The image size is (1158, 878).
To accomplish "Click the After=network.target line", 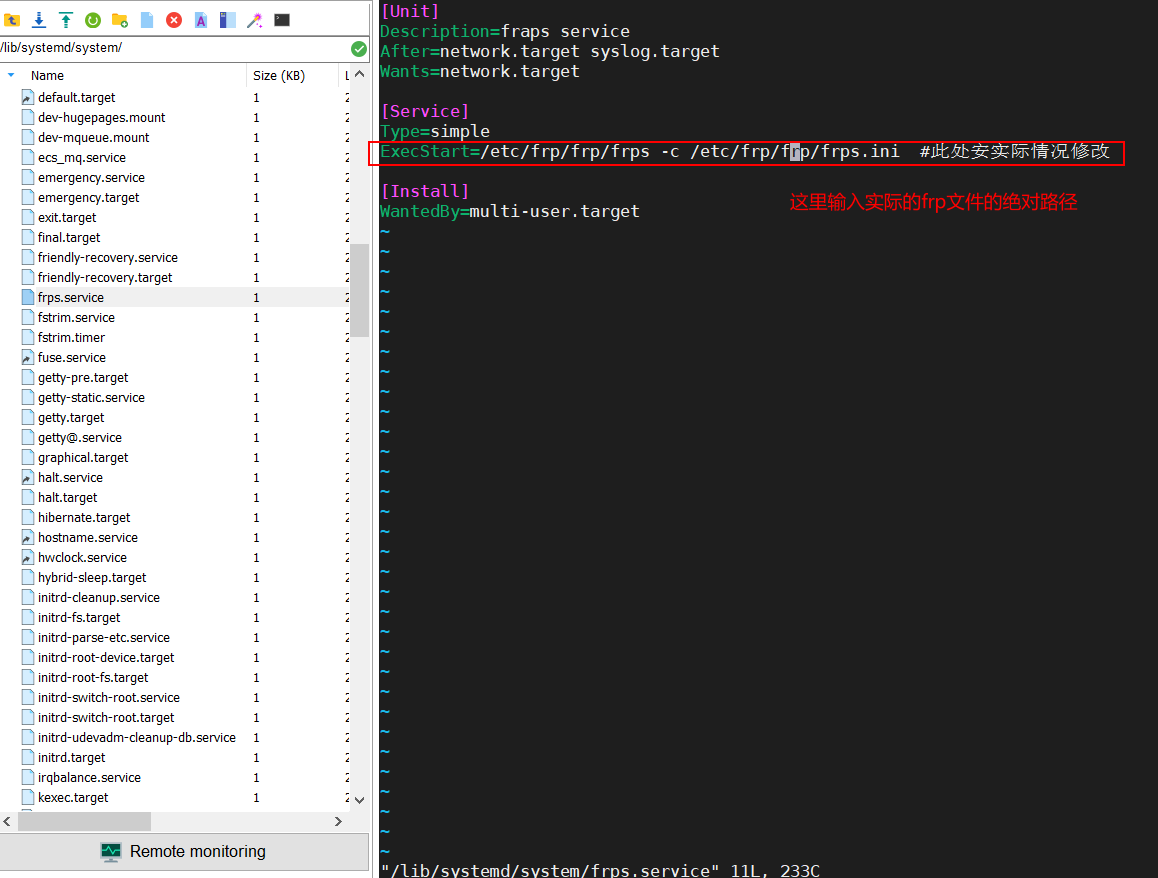I will [549, 52].
